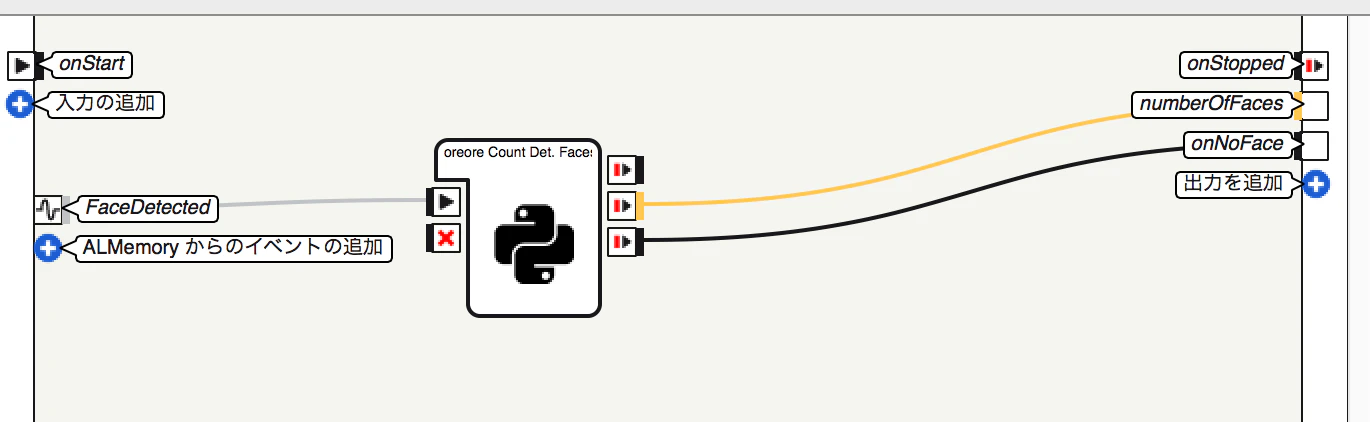Select the onStopped output label
1370x422 pixels.
click(x=1235, y=64)
